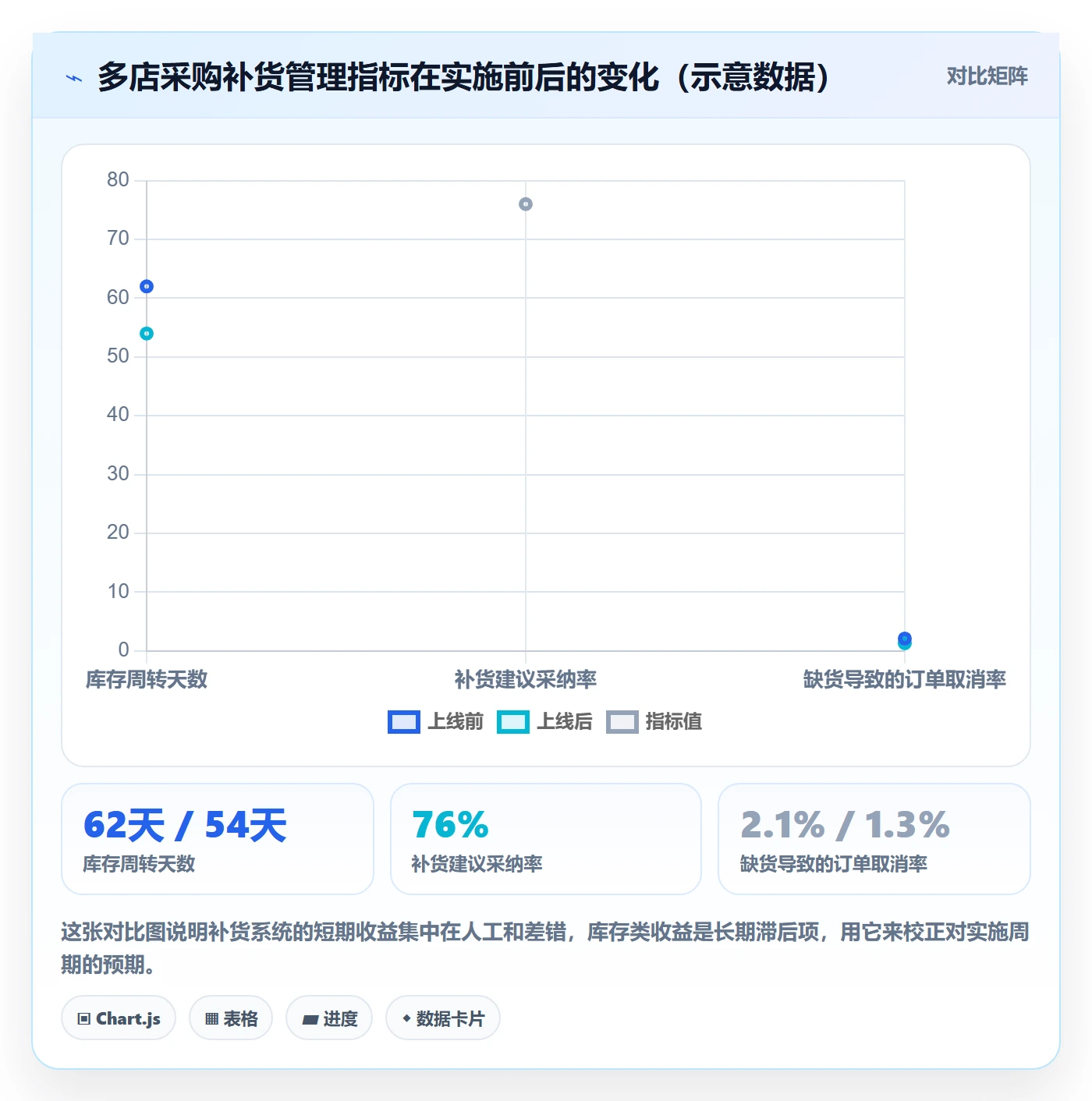Click the chart title 多店采购补货管理指标
Image resolution: width=1092 pixels, height=1101 pixels.
(463, 77)
